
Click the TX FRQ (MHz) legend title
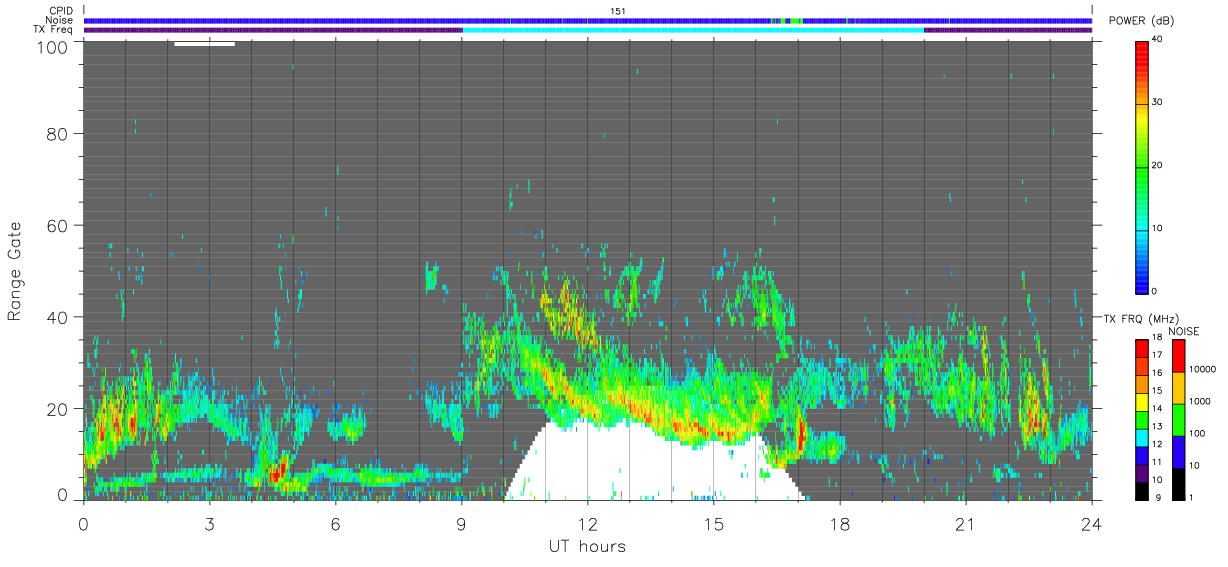tap(1142, 318)
